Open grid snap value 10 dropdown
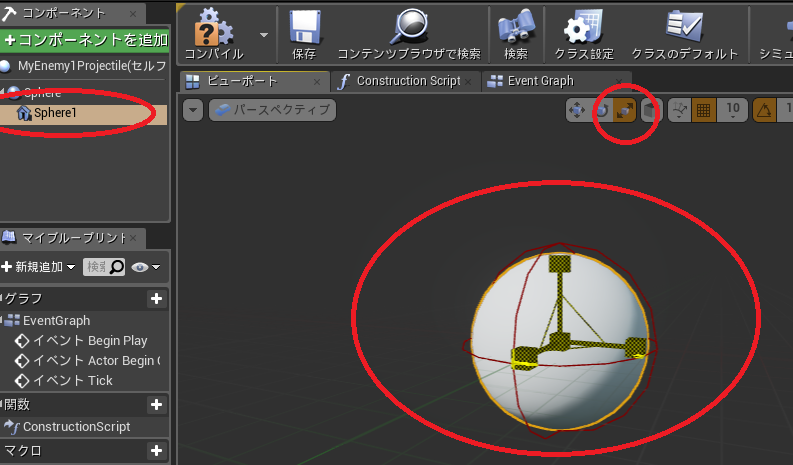Viewport: 793px width, 465px height. tap(732, 110)
